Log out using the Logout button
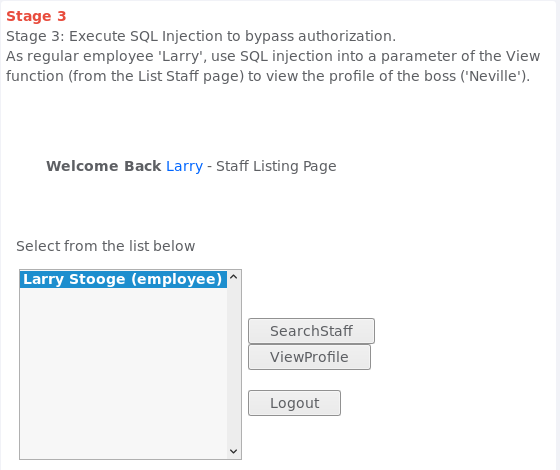Viewport: 560px width, 470px height. coord(294,403)
